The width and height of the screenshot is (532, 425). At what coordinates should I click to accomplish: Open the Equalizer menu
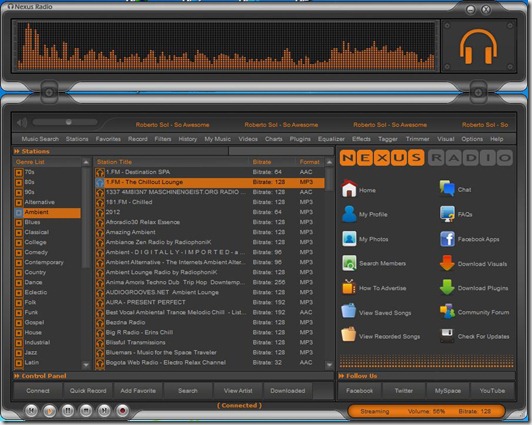tap(331, 139)
